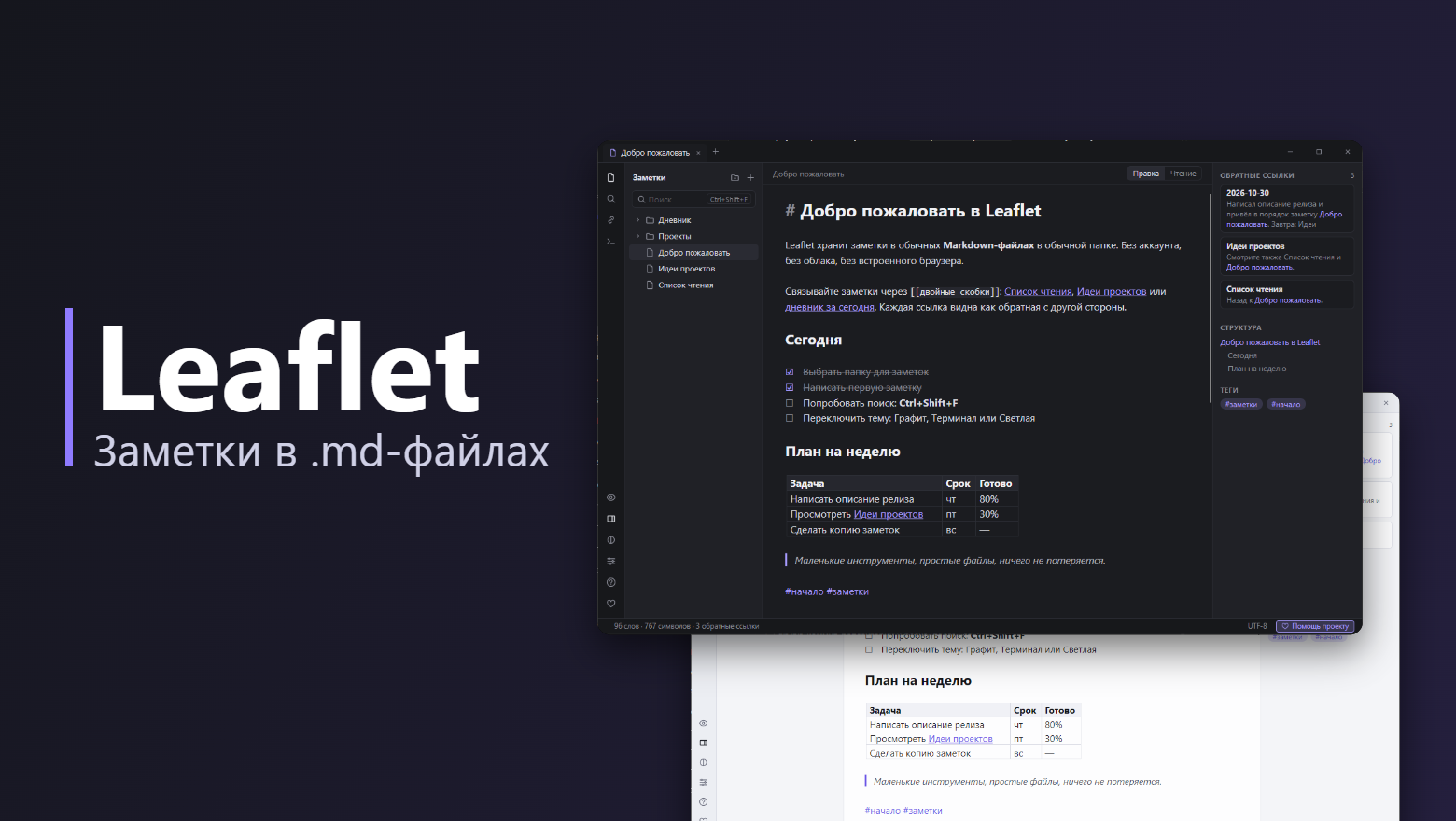Create a new folder in the Заметки panel

735,177
